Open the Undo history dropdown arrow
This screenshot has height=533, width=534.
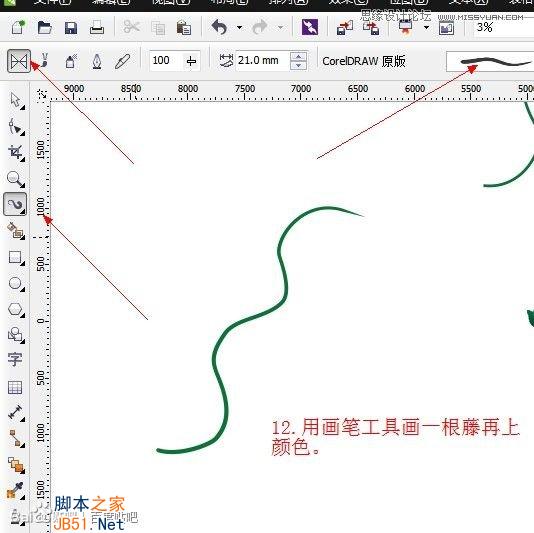pyautogui.click(x=239, y=27)
